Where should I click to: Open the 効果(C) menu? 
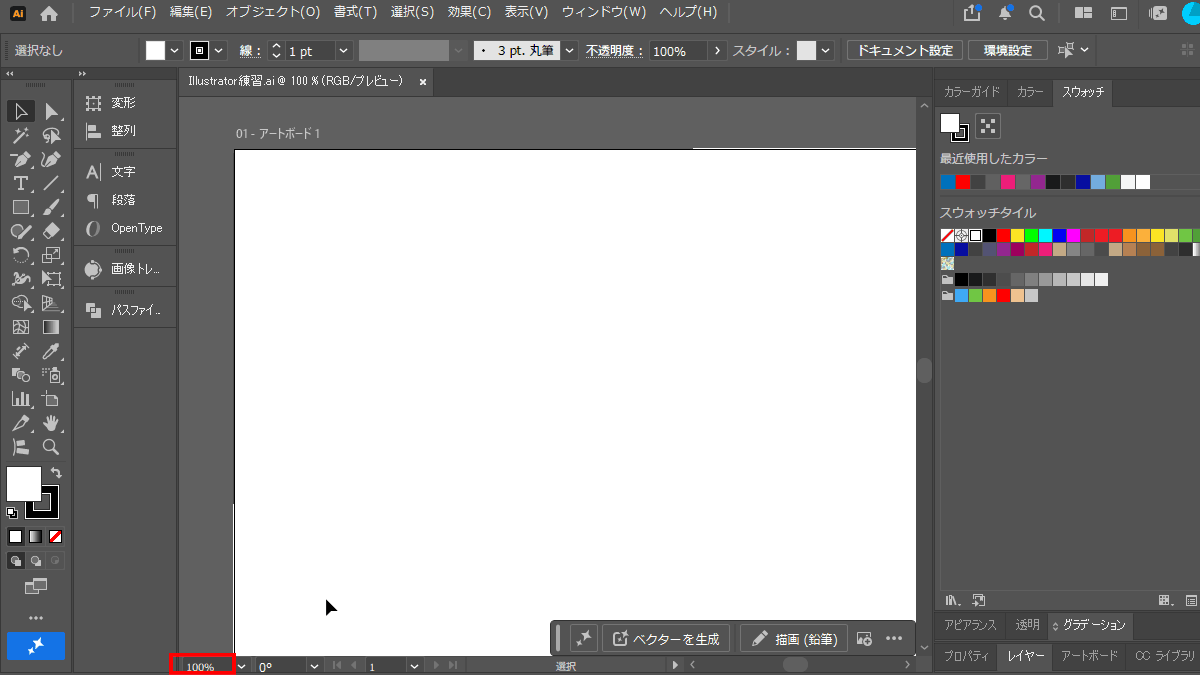pyautogui.click(x=469, y=13)
